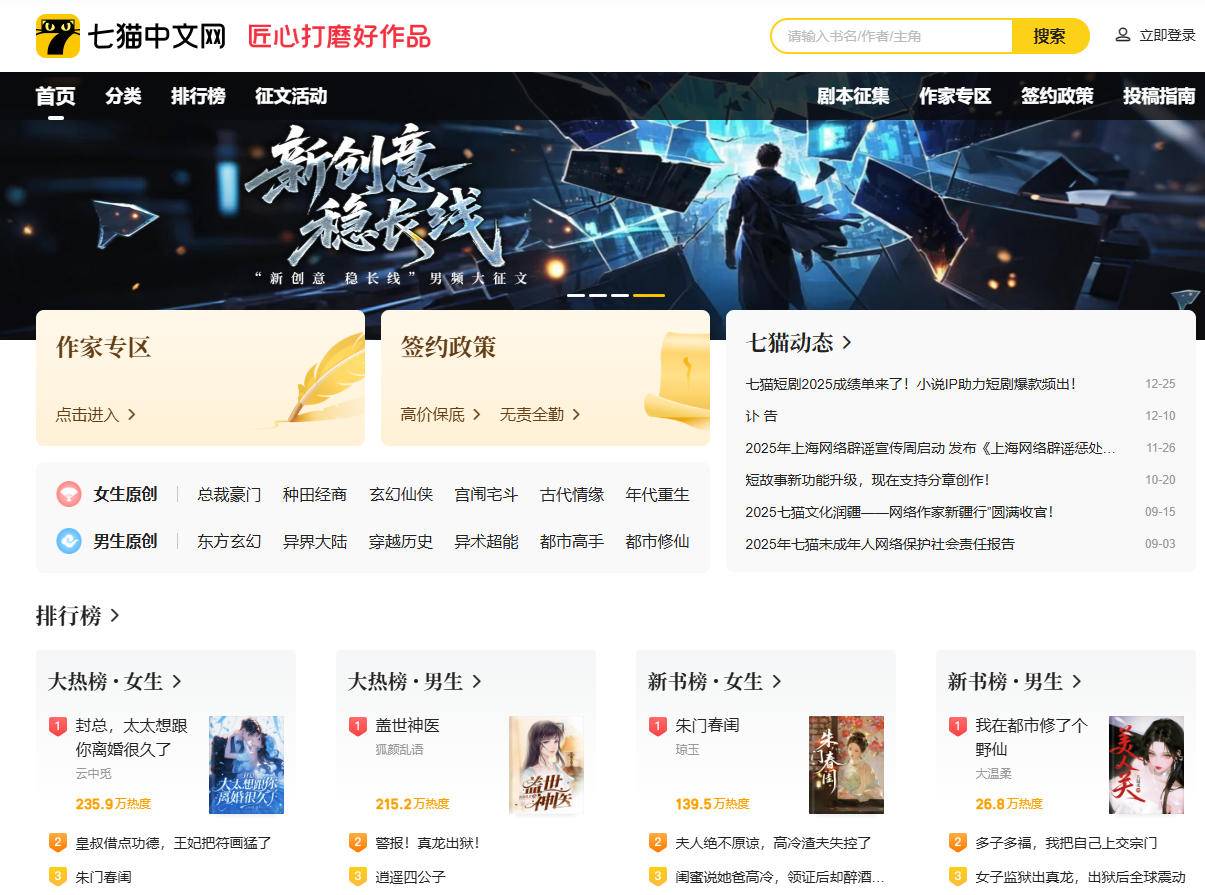Click the user silhouette icon beside 立即登录
Viewport: 1205px width, 895px height.
tap(1121, 35)
